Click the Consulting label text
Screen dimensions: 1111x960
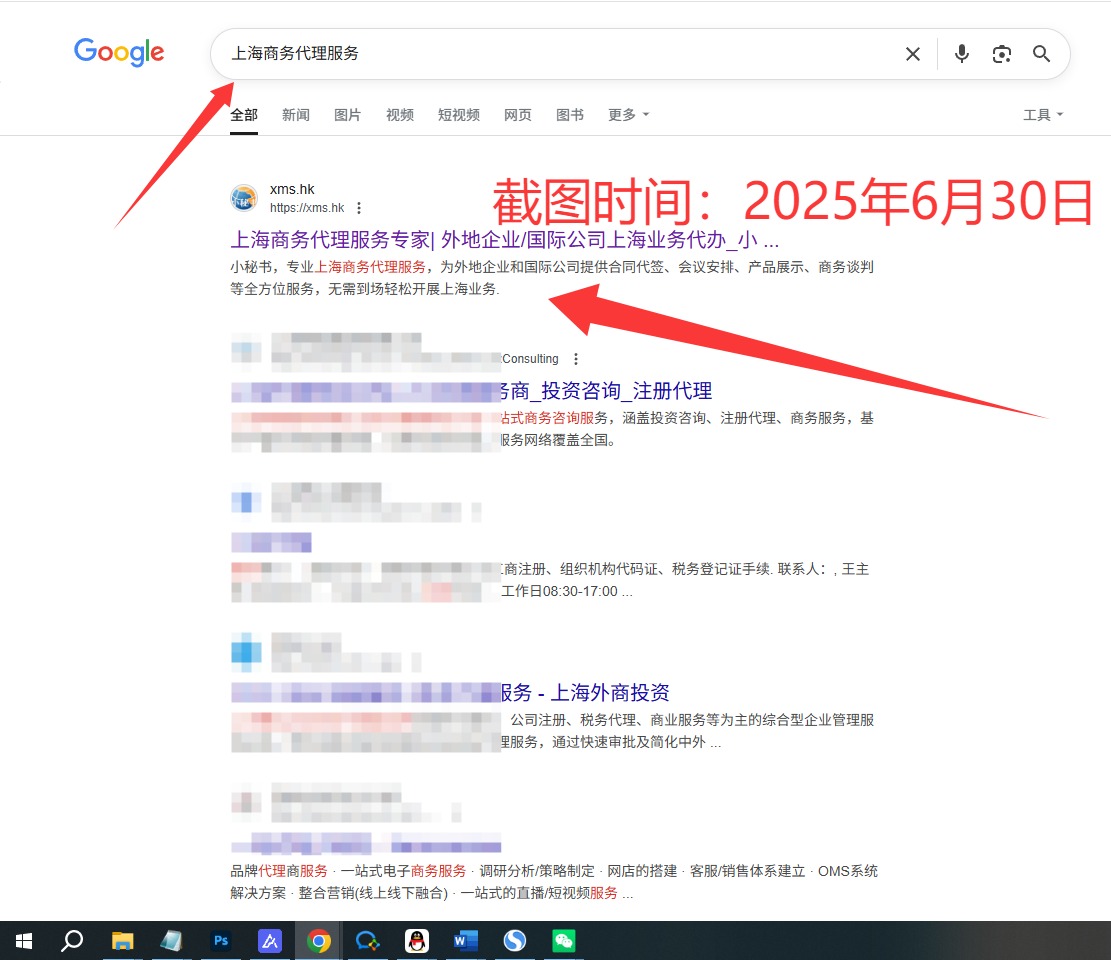pyautogui.click(x=530, y=359)
